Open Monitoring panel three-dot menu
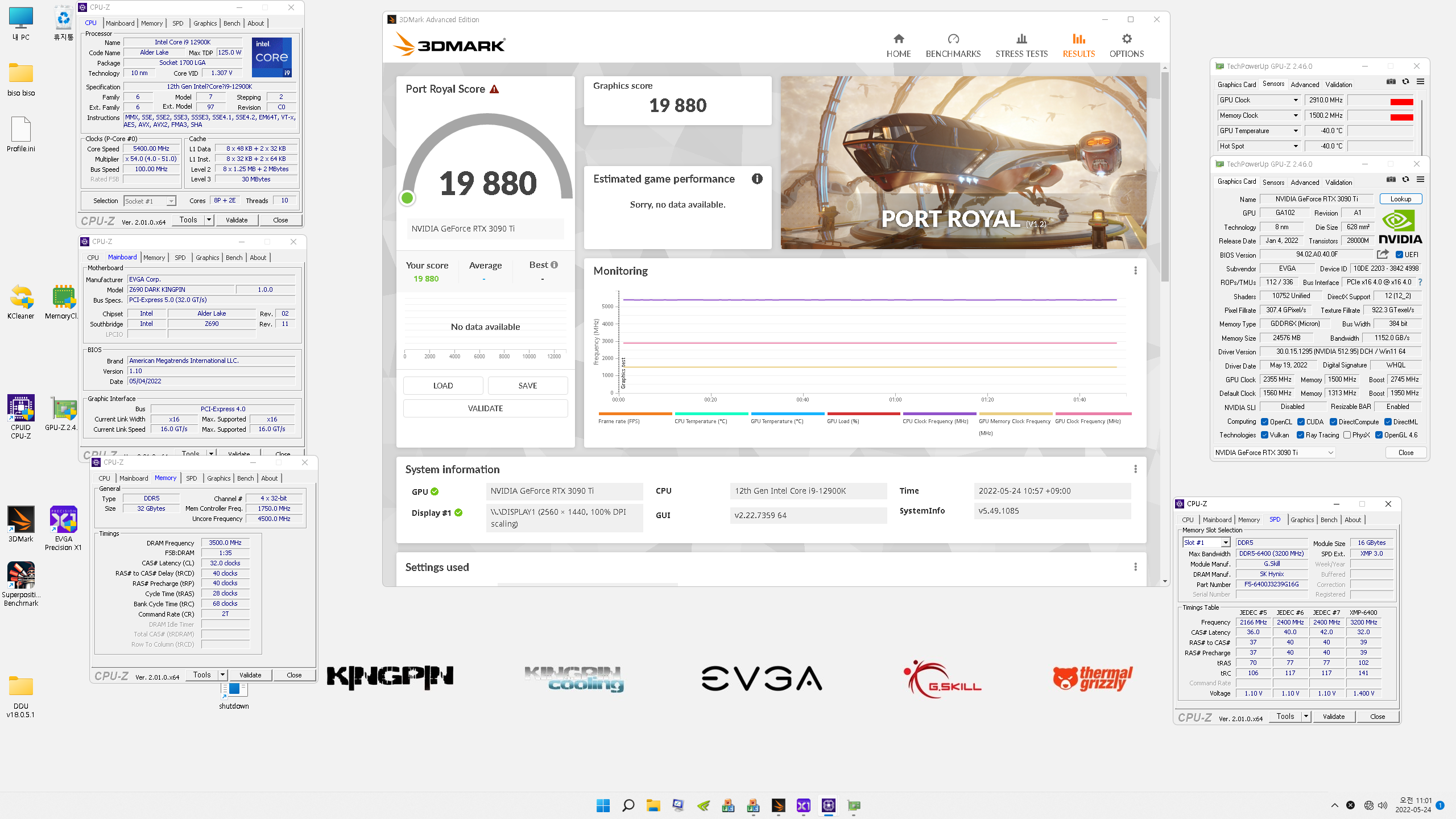1456x819 pixels. 1136,271
